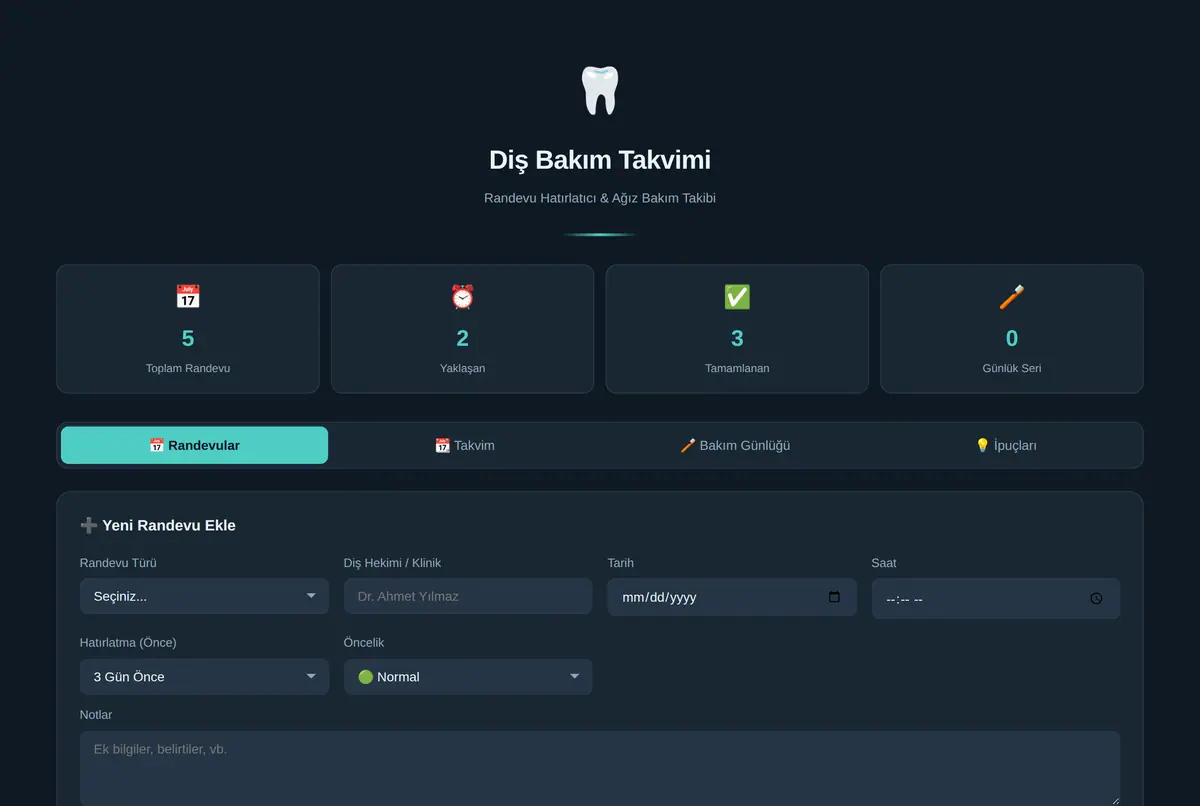Open the date picker calendar icon in Tarih
Screen dimensions: 1200x806
click(x=835, y=597)
